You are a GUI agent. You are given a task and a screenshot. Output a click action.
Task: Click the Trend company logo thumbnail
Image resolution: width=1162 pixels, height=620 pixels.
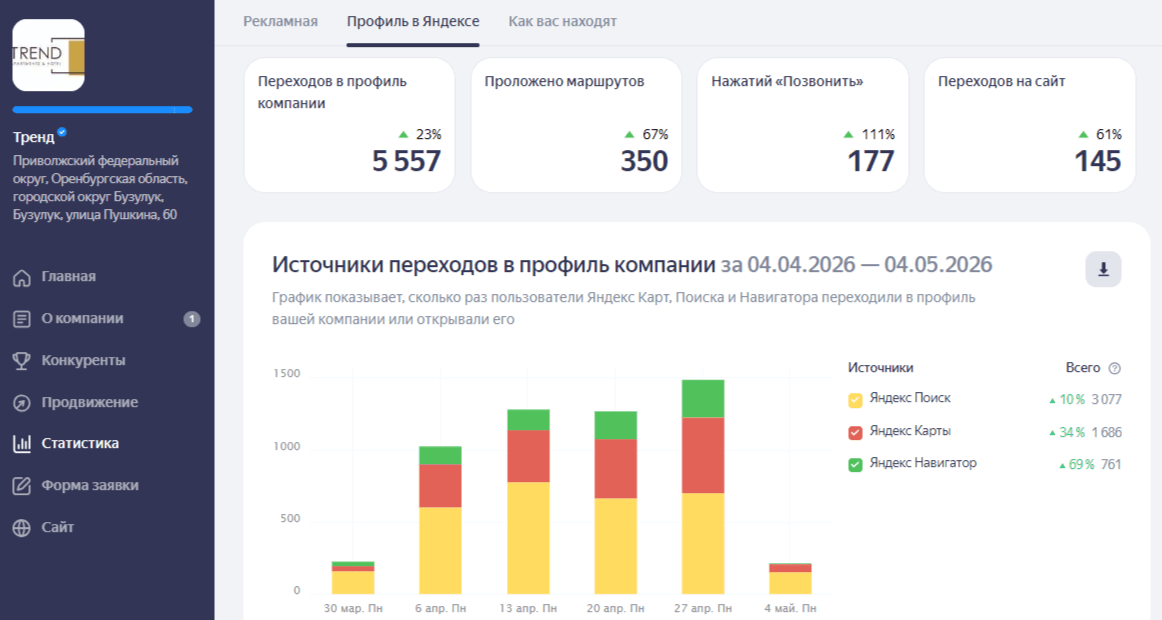48,55
